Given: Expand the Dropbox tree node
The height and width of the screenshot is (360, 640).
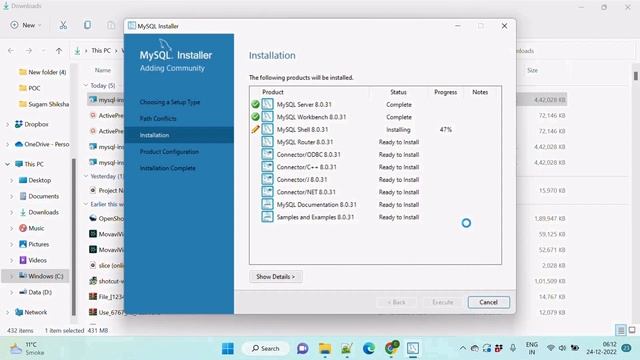Looking at the screenshot, I should [7, 124].
